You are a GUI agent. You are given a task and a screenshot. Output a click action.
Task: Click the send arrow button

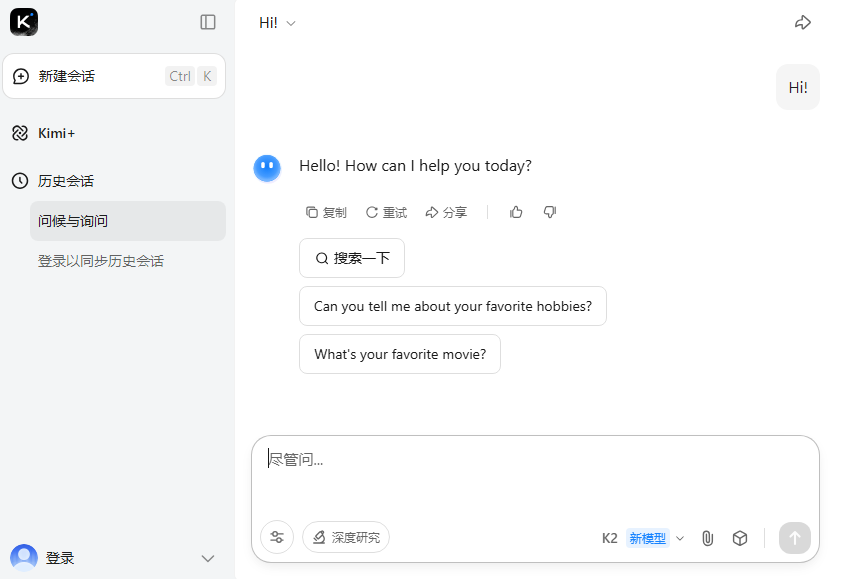[795, 538]
